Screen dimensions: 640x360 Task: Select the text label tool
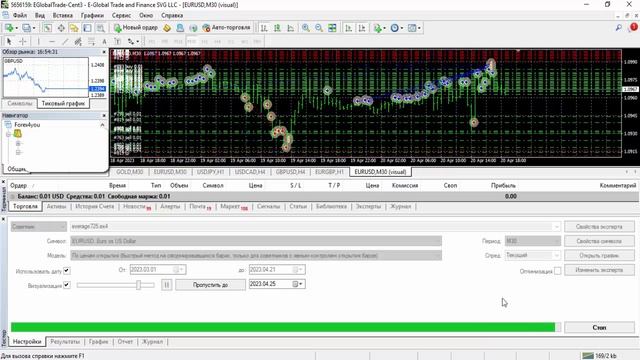[118, 41]
